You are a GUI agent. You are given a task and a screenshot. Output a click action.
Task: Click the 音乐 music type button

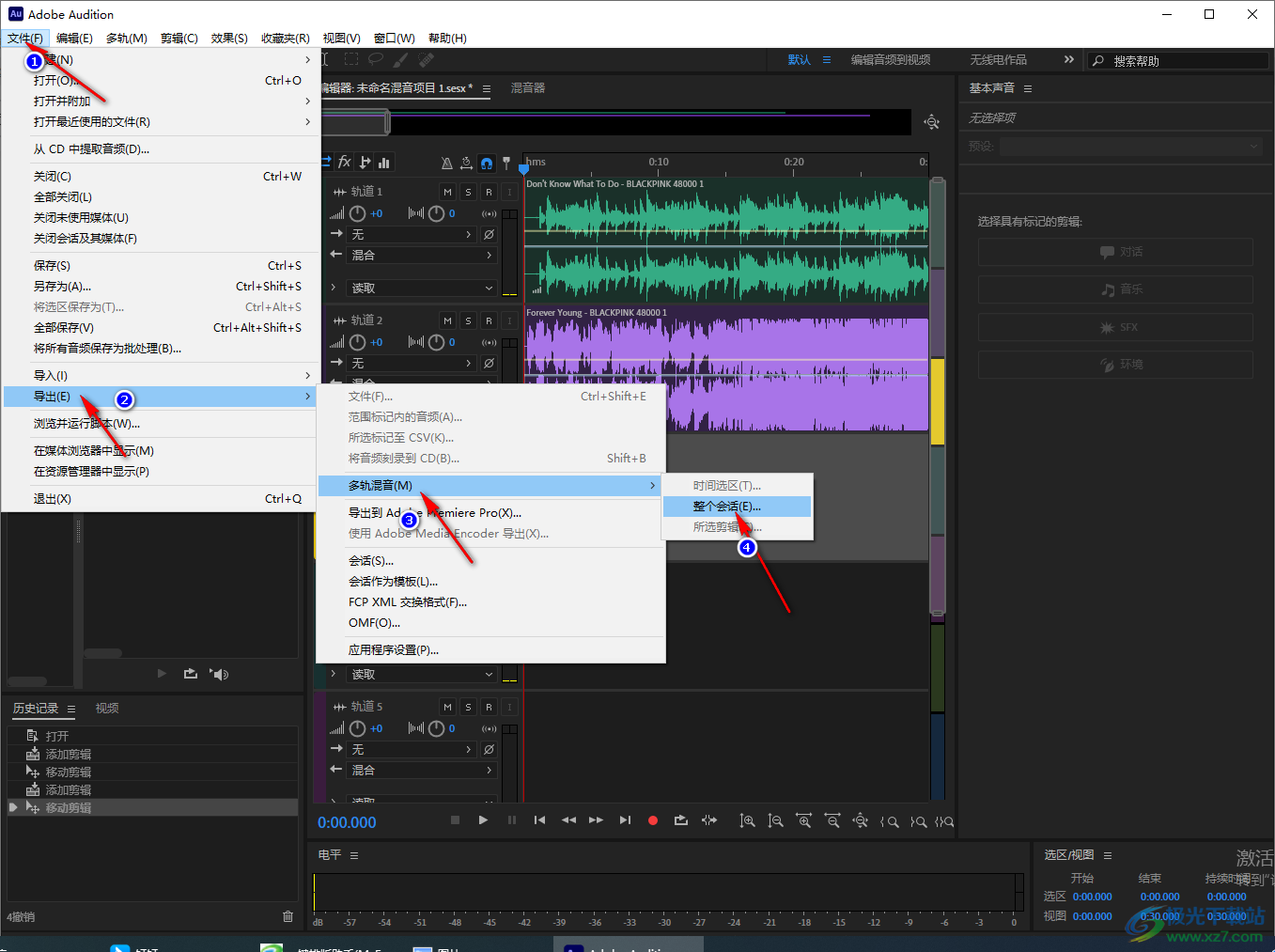click(x=1115, y=289)
